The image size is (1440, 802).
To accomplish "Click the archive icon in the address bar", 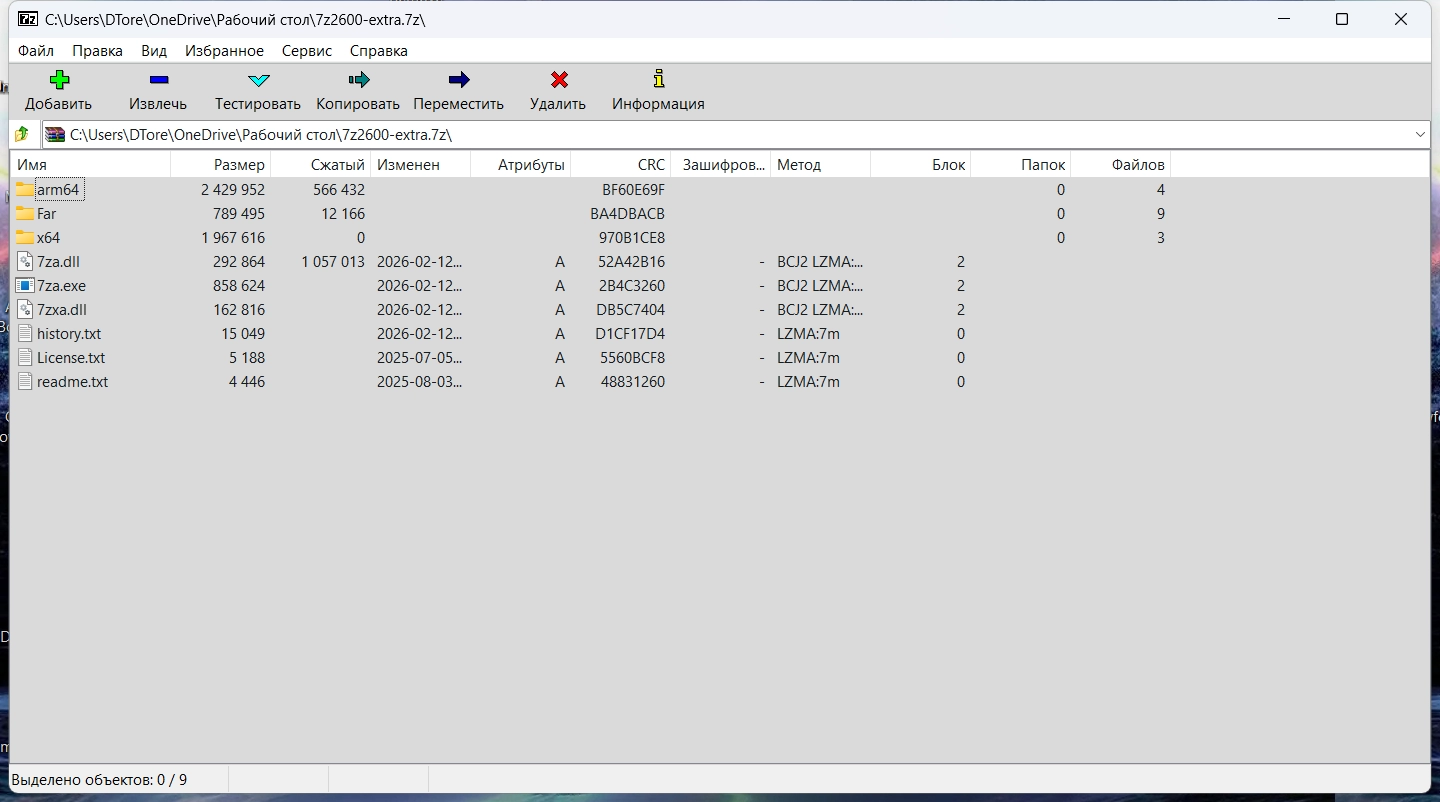I will 55,134.
